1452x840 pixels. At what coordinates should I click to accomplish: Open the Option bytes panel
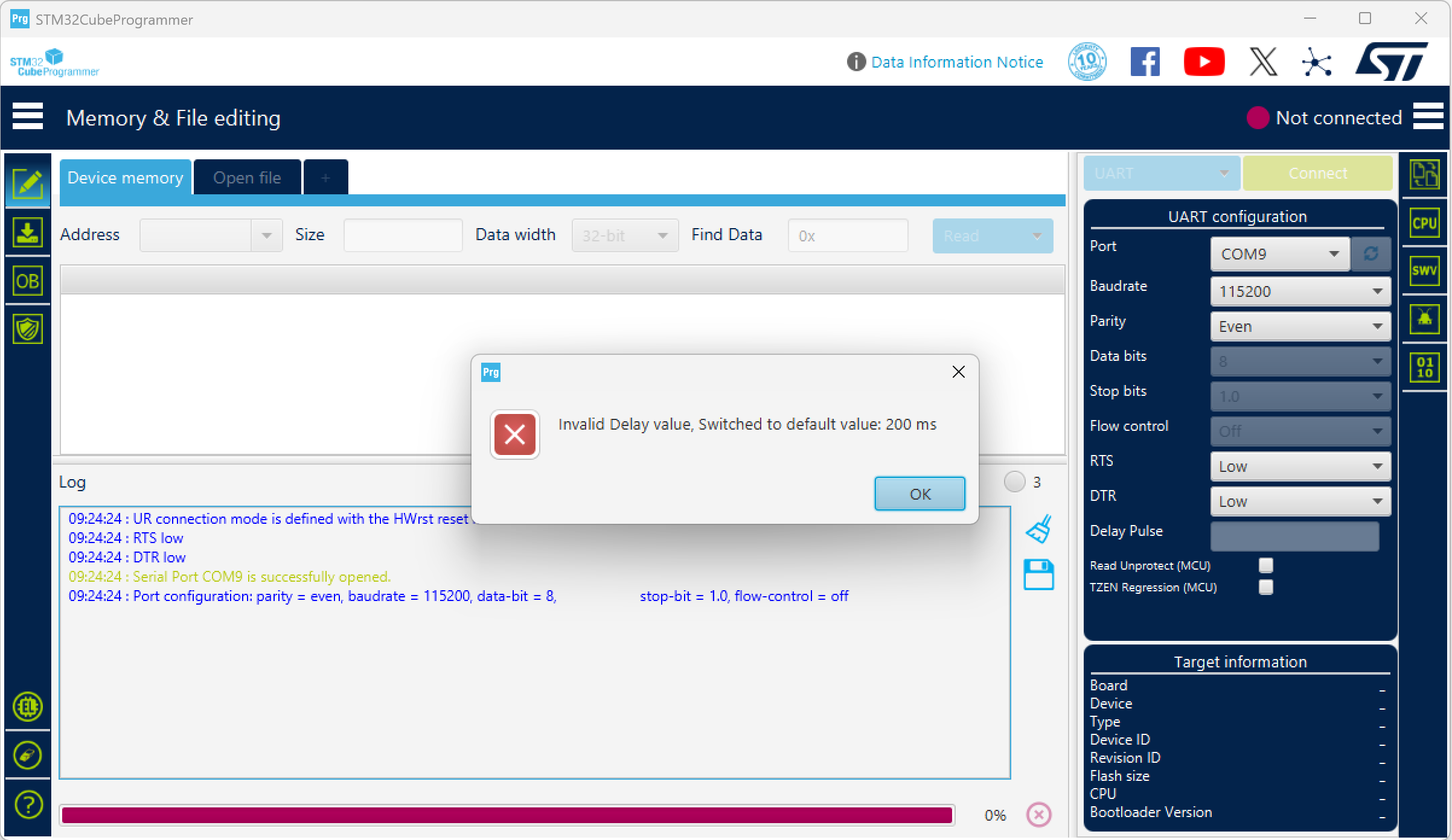(27, 281)
